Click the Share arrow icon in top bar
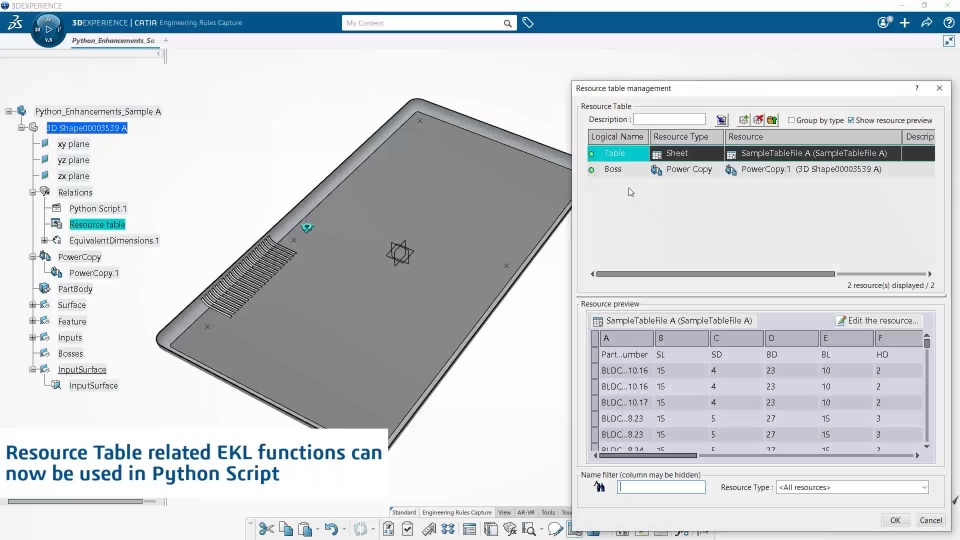This screenshot has width=960, height=540. tap(927, 23)
